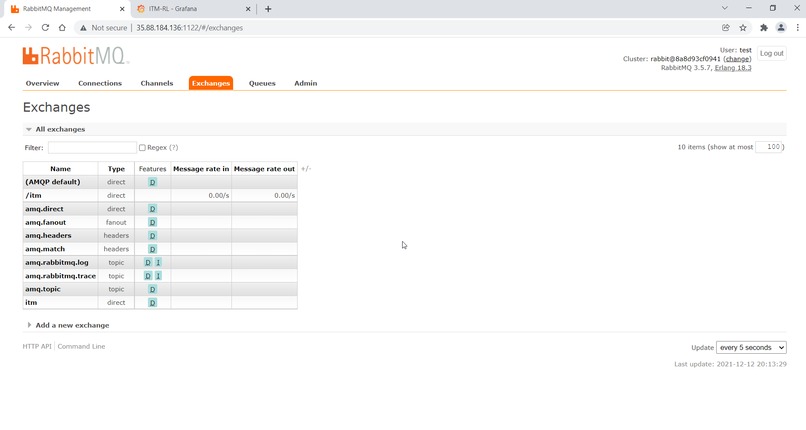Open the extensions puzzle icon
This screenshot has height=430, width=806.
click(x=764, y=28)
